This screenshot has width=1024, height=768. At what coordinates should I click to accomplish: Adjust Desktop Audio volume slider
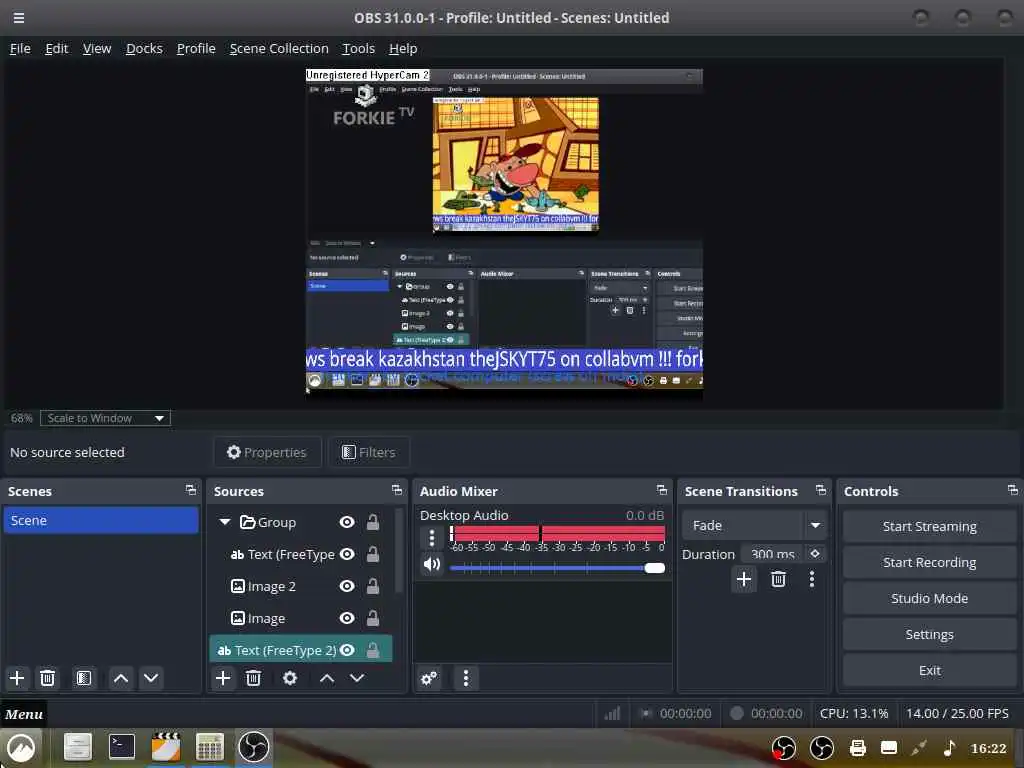pyautogui.click(x=557, y=568)
